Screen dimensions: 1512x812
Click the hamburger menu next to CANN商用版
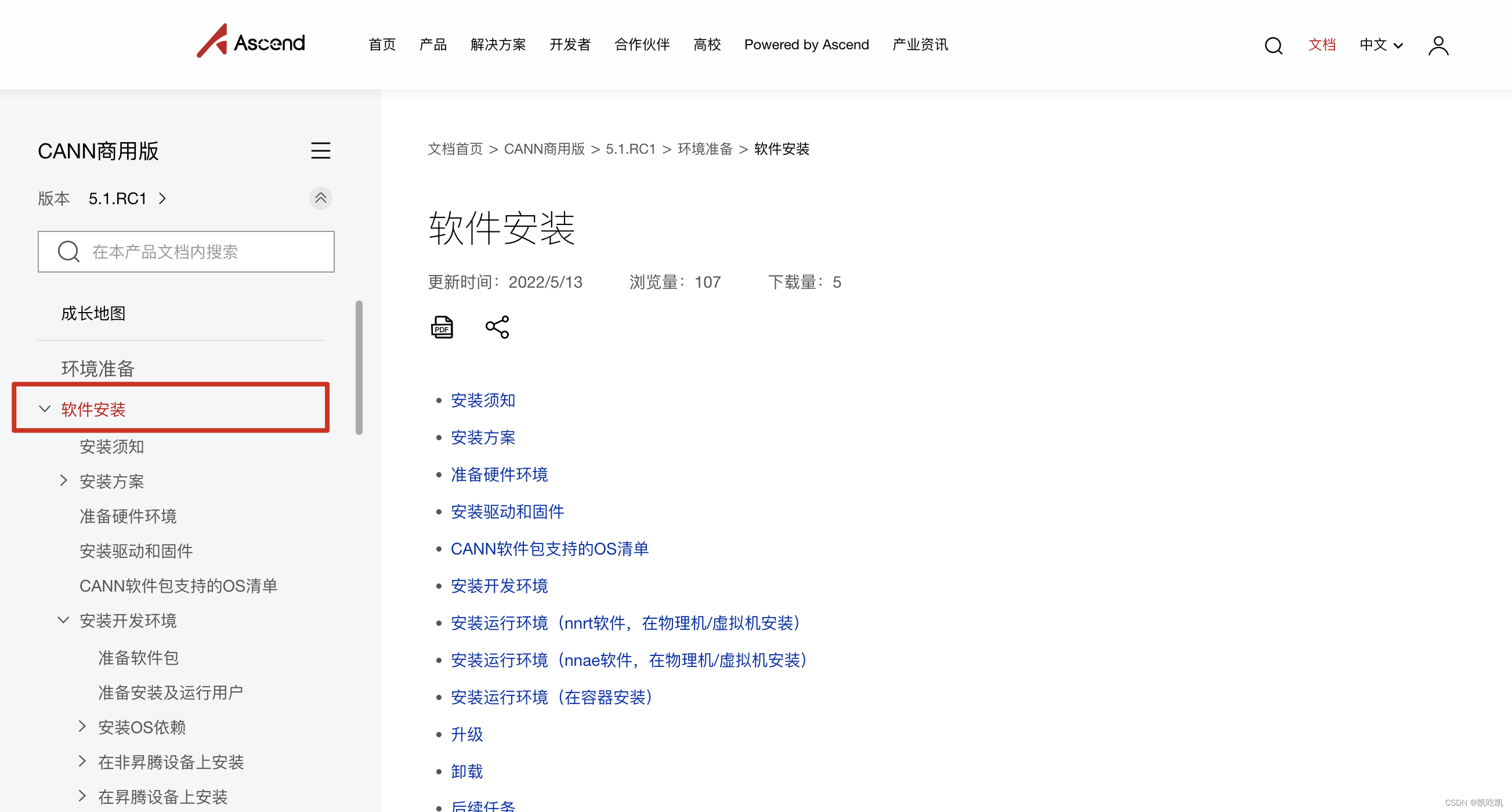pyautogui.click(x=320, y=151)
